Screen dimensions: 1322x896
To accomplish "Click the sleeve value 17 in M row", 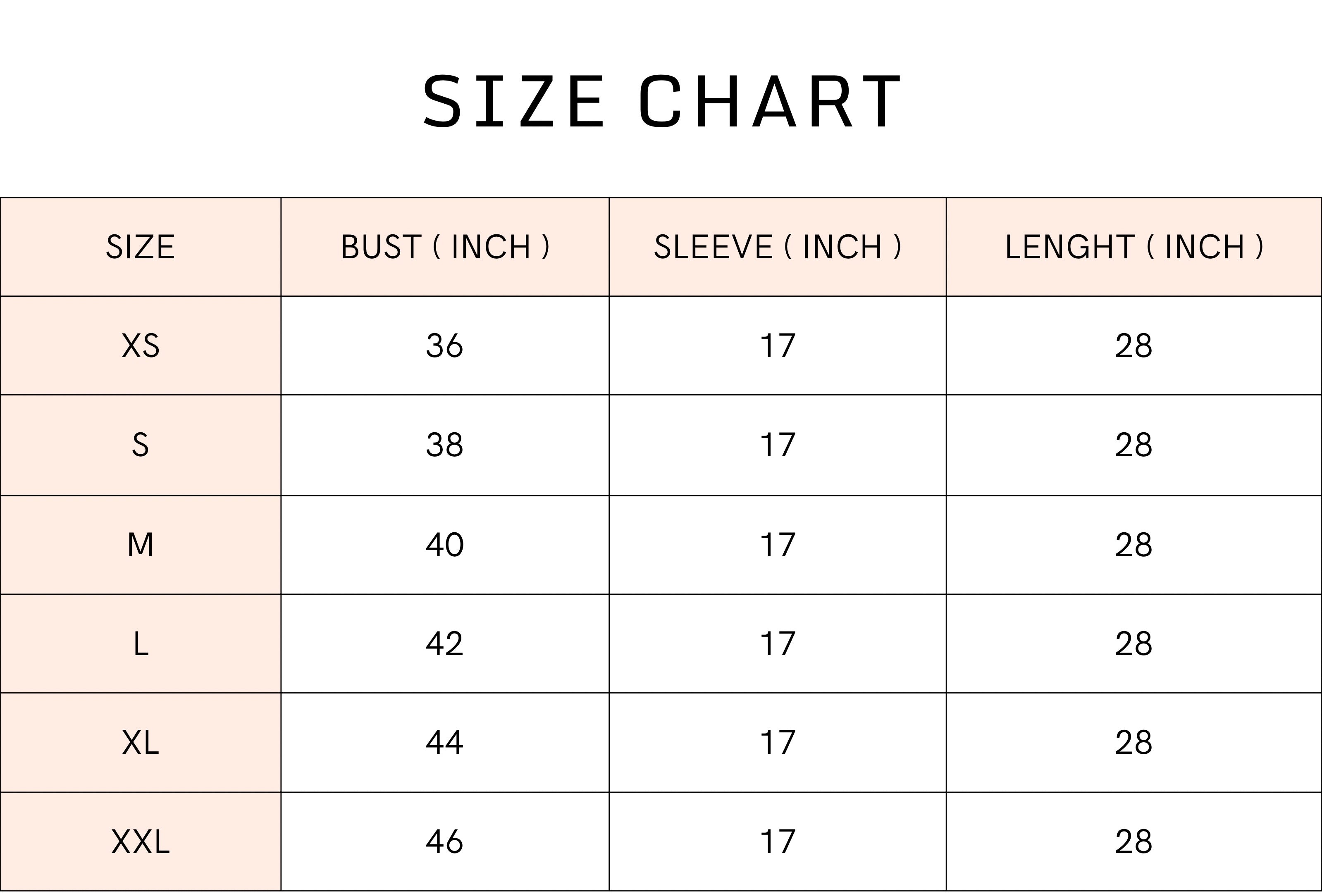I will point(777,544).
